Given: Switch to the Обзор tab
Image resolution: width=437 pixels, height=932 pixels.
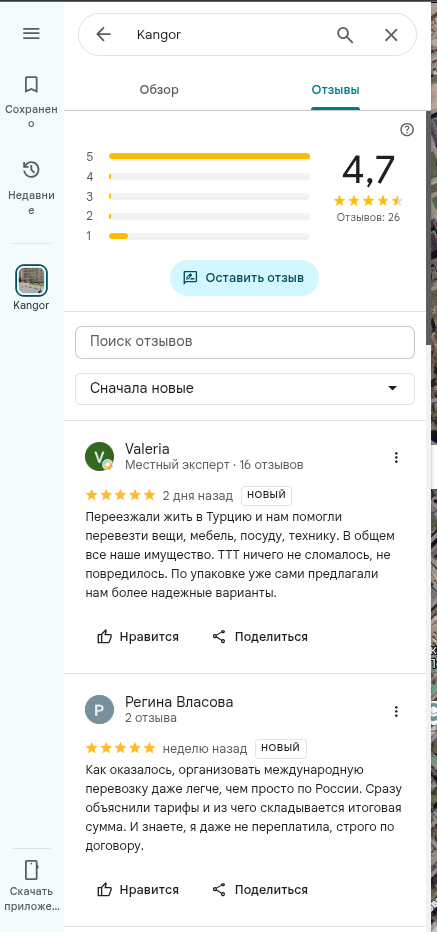Looking at the screenshot, I should pos(159,90).
